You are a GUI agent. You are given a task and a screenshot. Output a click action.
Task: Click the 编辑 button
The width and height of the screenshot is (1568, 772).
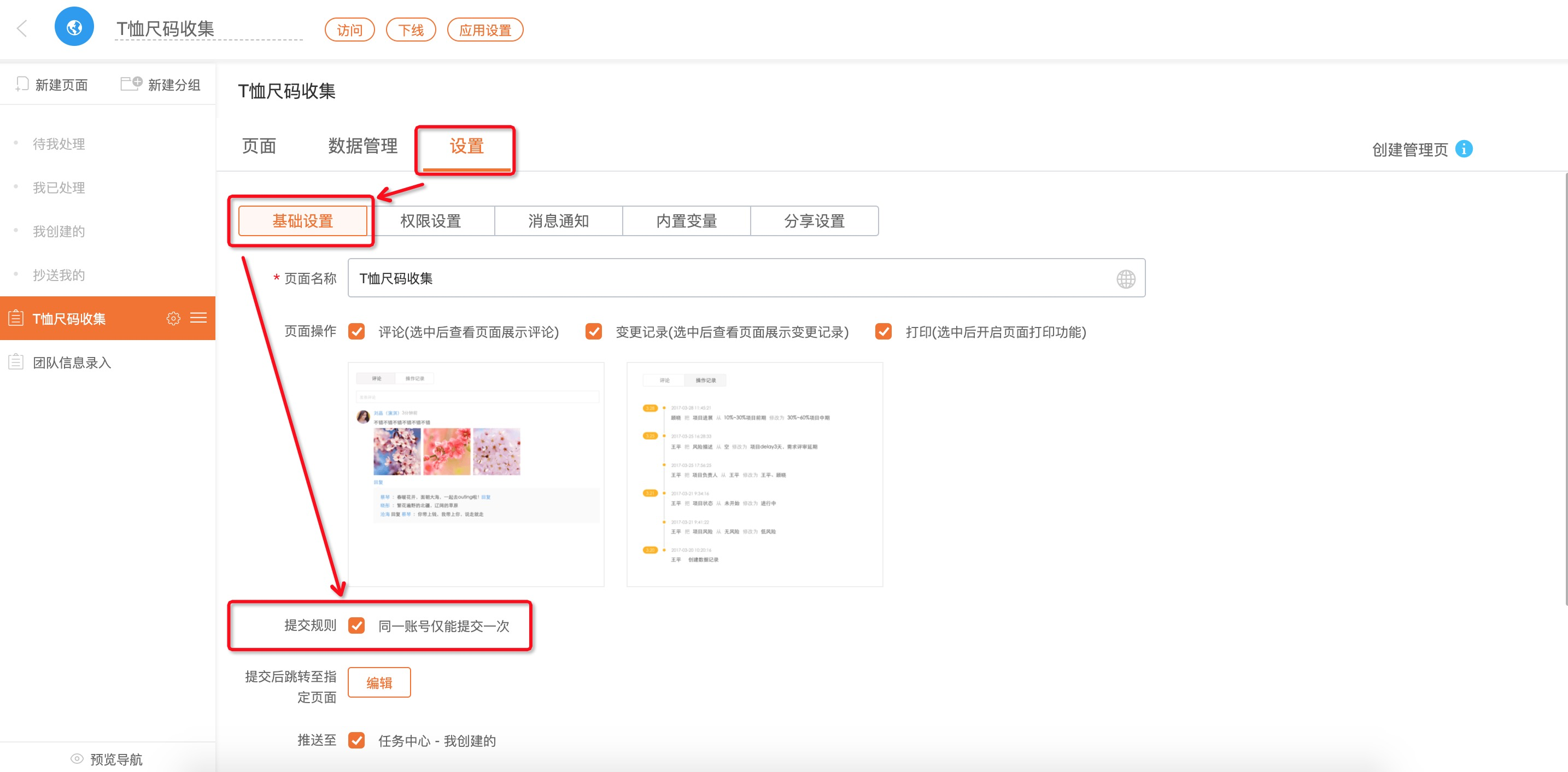[x=379, y=682]
